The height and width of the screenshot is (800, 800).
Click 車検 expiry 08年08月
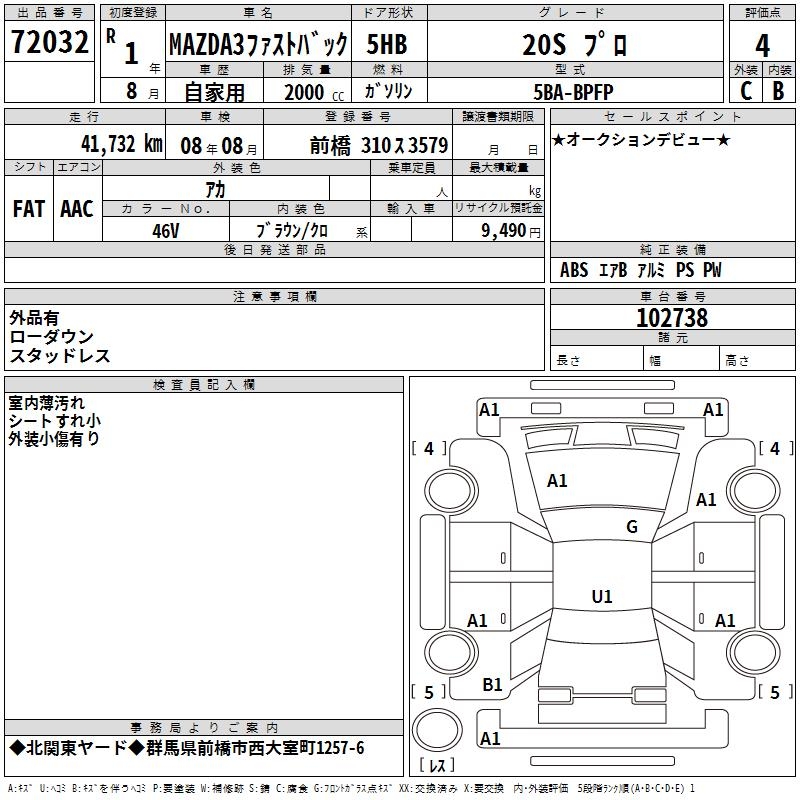(x=218, y=146)
